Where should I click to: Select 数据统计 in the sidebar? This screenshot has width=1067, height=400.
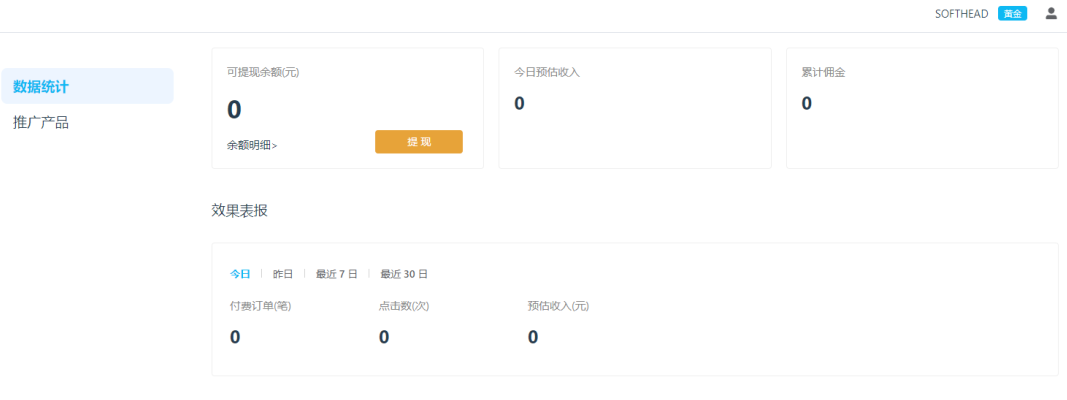coord(87,87)
